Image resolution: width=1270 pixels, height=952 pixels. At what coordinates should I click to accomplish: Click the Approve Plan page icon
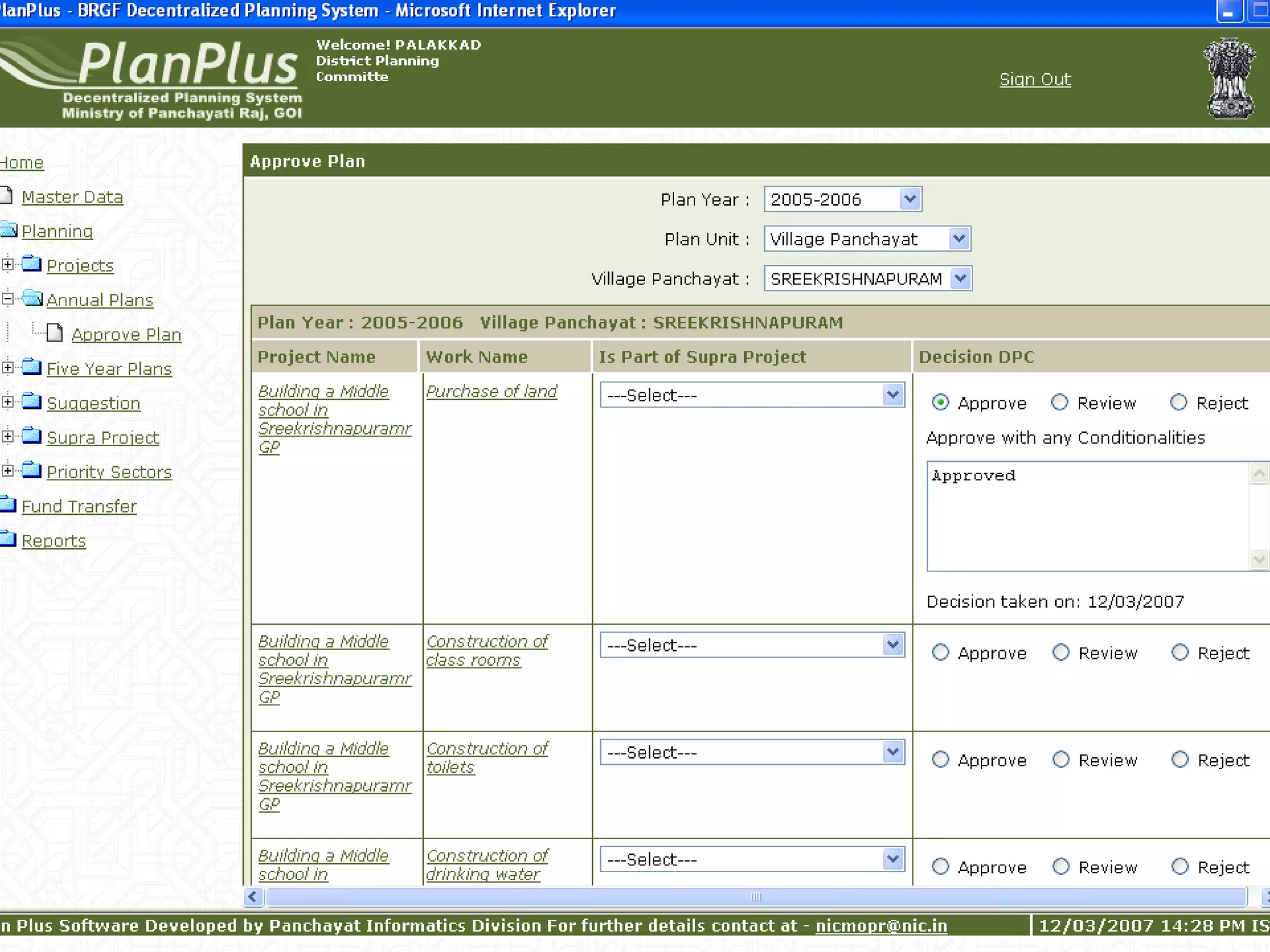pyautogui.click(x=55, y=333)
